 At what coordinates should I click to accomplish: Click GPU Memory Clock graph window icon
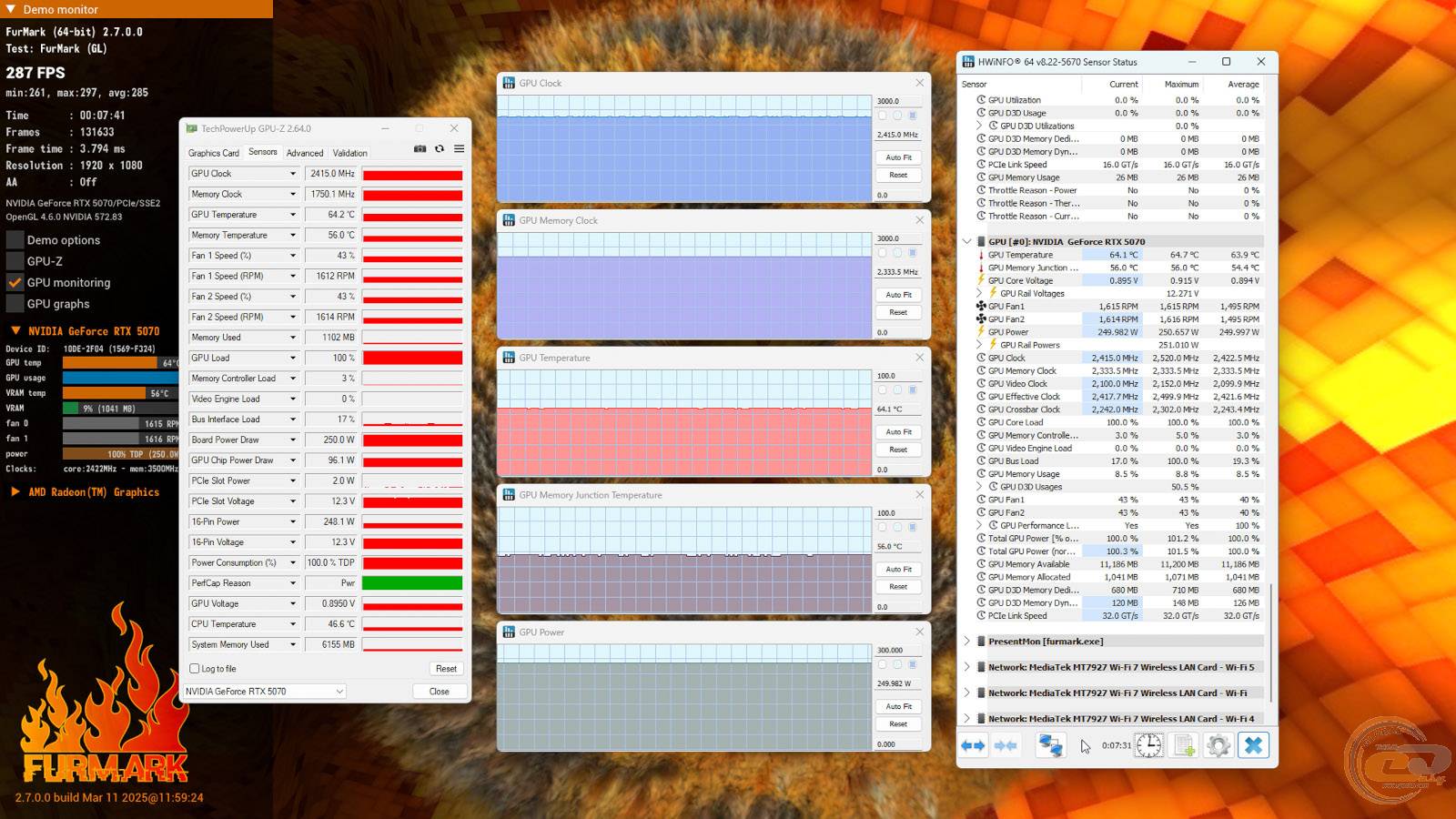510,220
